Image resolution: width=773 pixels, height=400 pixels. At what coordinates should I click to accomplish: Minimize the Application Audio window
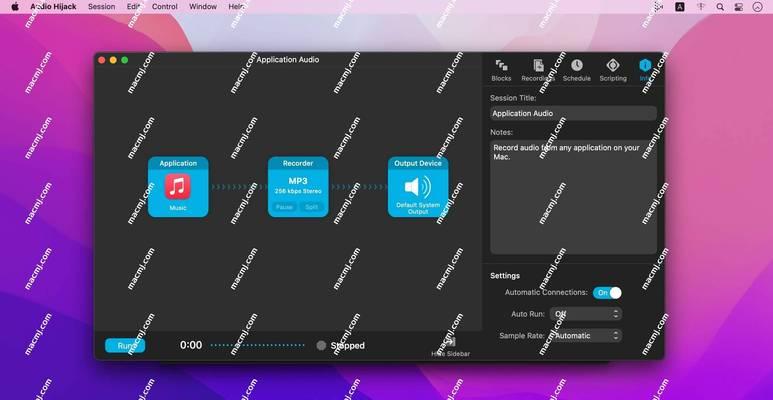tap(113, 60)
